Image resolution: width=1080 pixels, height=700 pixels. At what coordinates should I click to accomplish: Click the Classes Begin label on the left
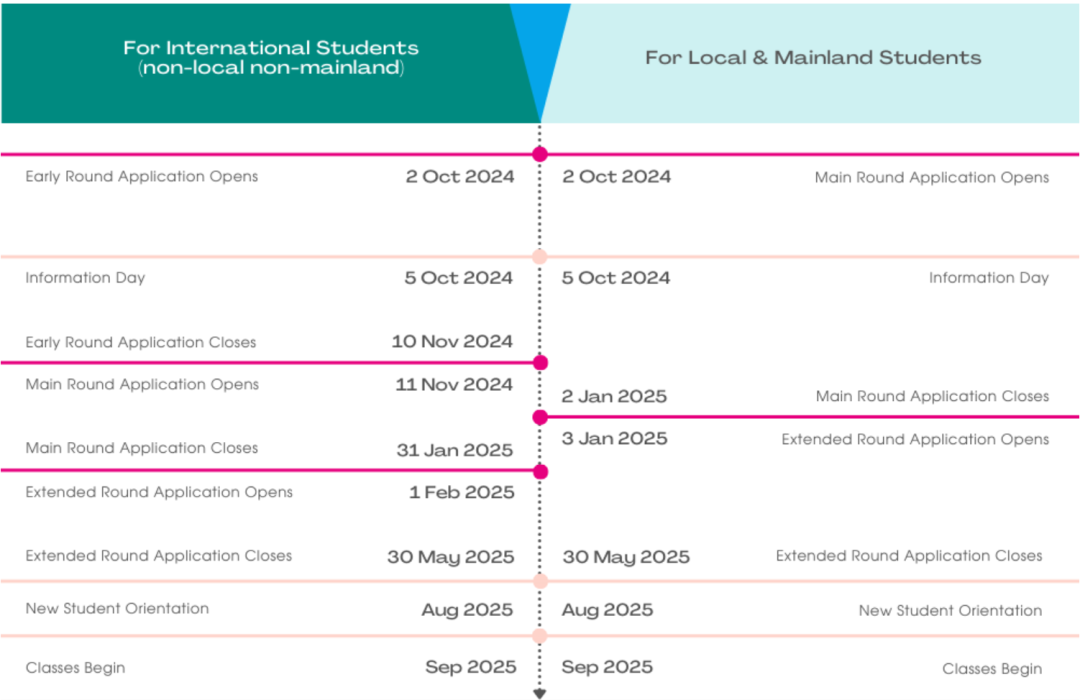tap(76, 668)
